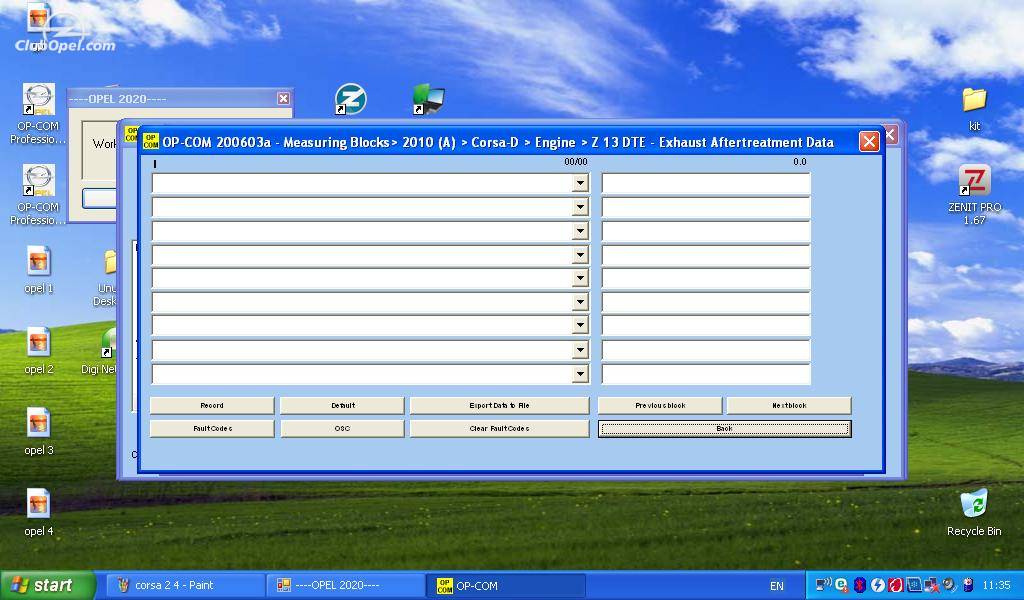Click the fifth row value field
The image size is (1024, 600).
click(706, 279)
